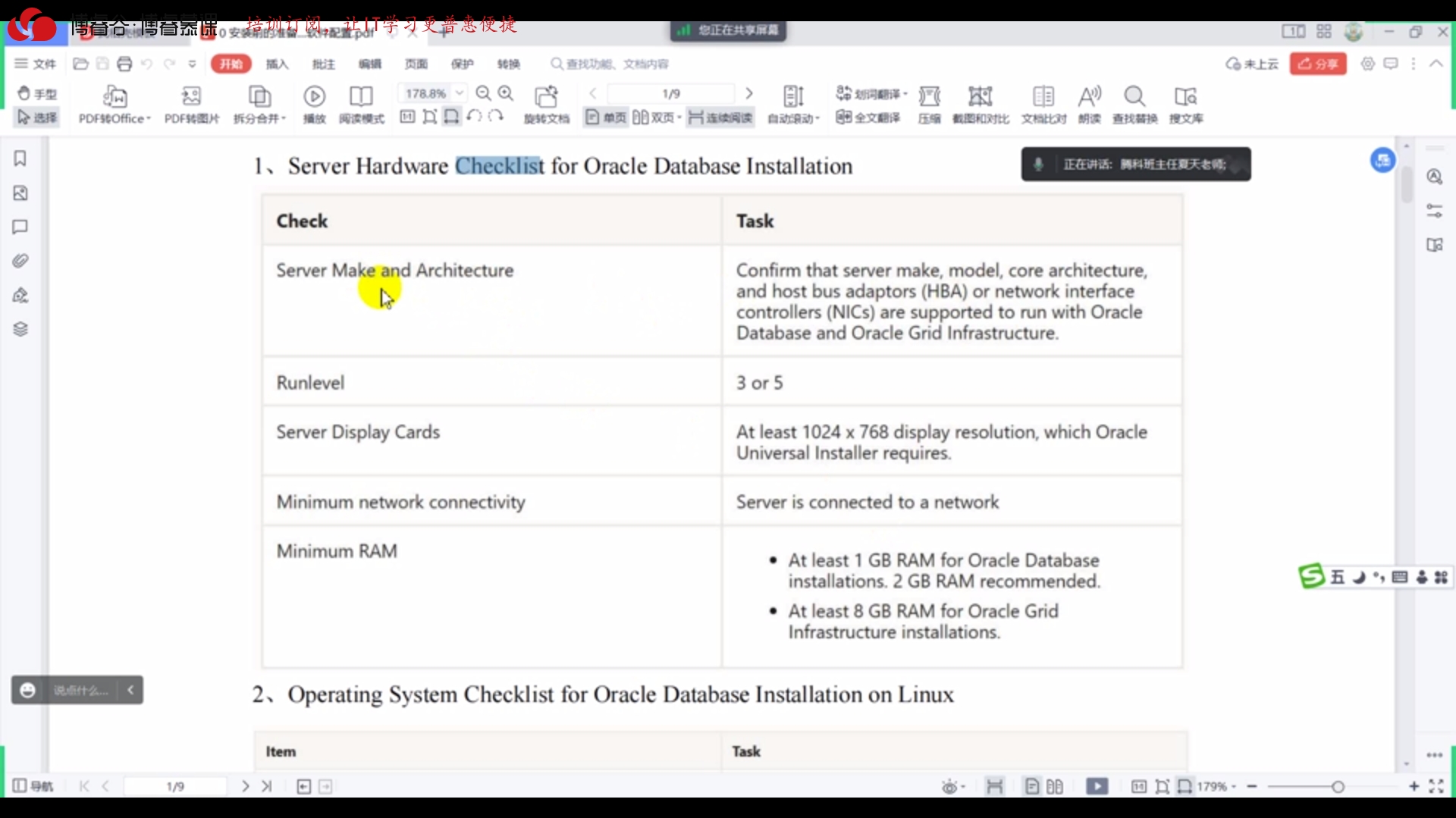The image size is (1456, 818).
Task: Open the settings gear icon
Action: [1367, 64]
